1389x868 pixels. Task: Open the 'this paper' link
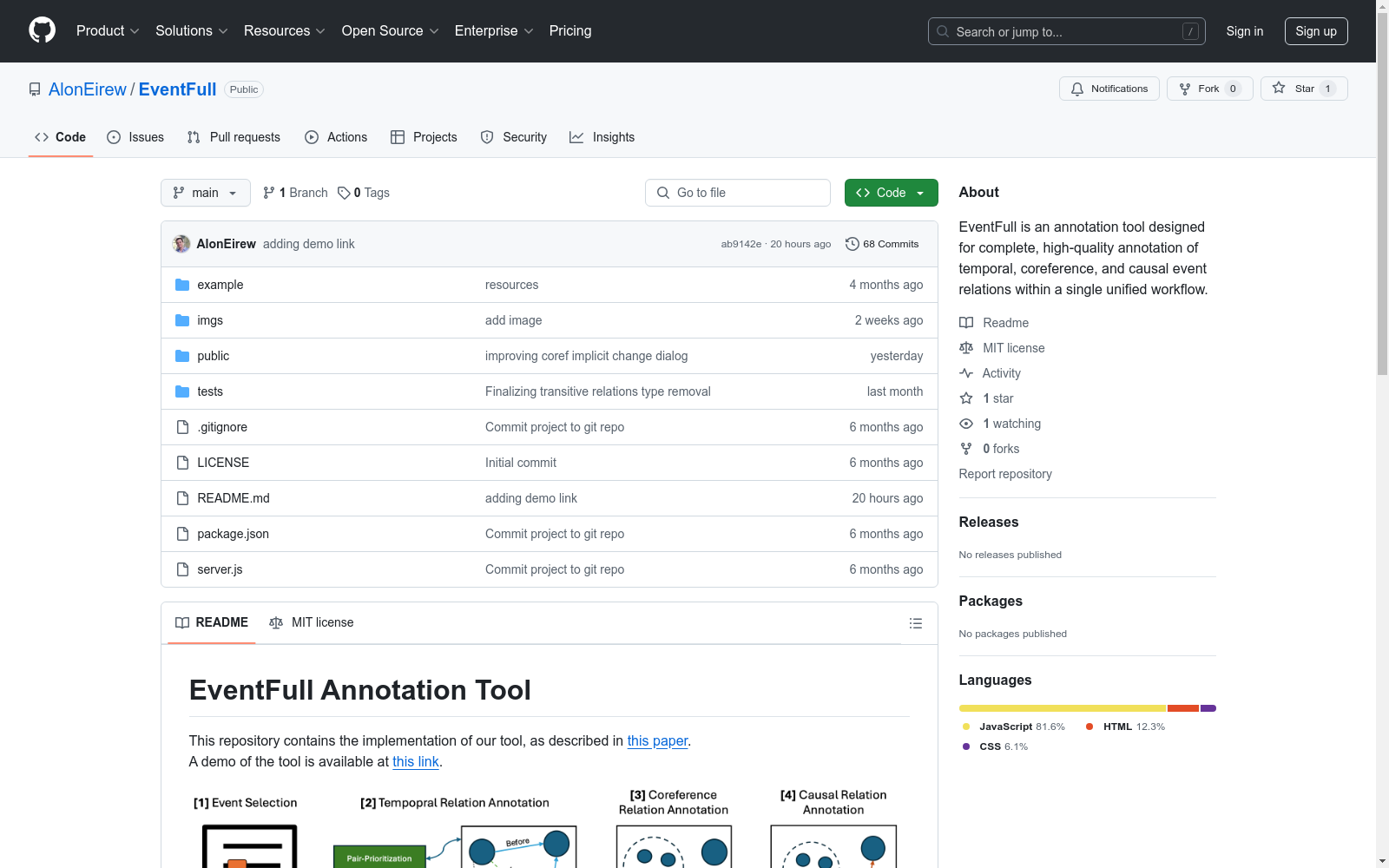657,740
